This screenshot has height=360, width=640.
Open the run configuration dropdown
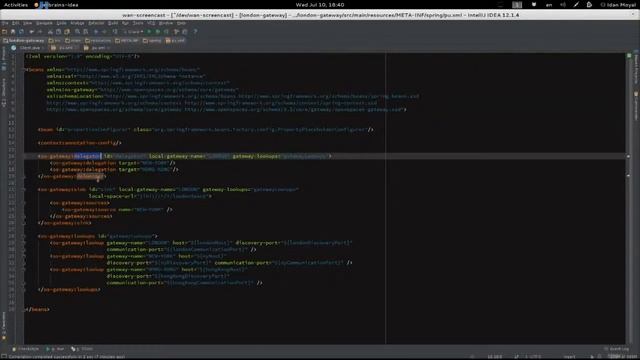click(134, 32)
